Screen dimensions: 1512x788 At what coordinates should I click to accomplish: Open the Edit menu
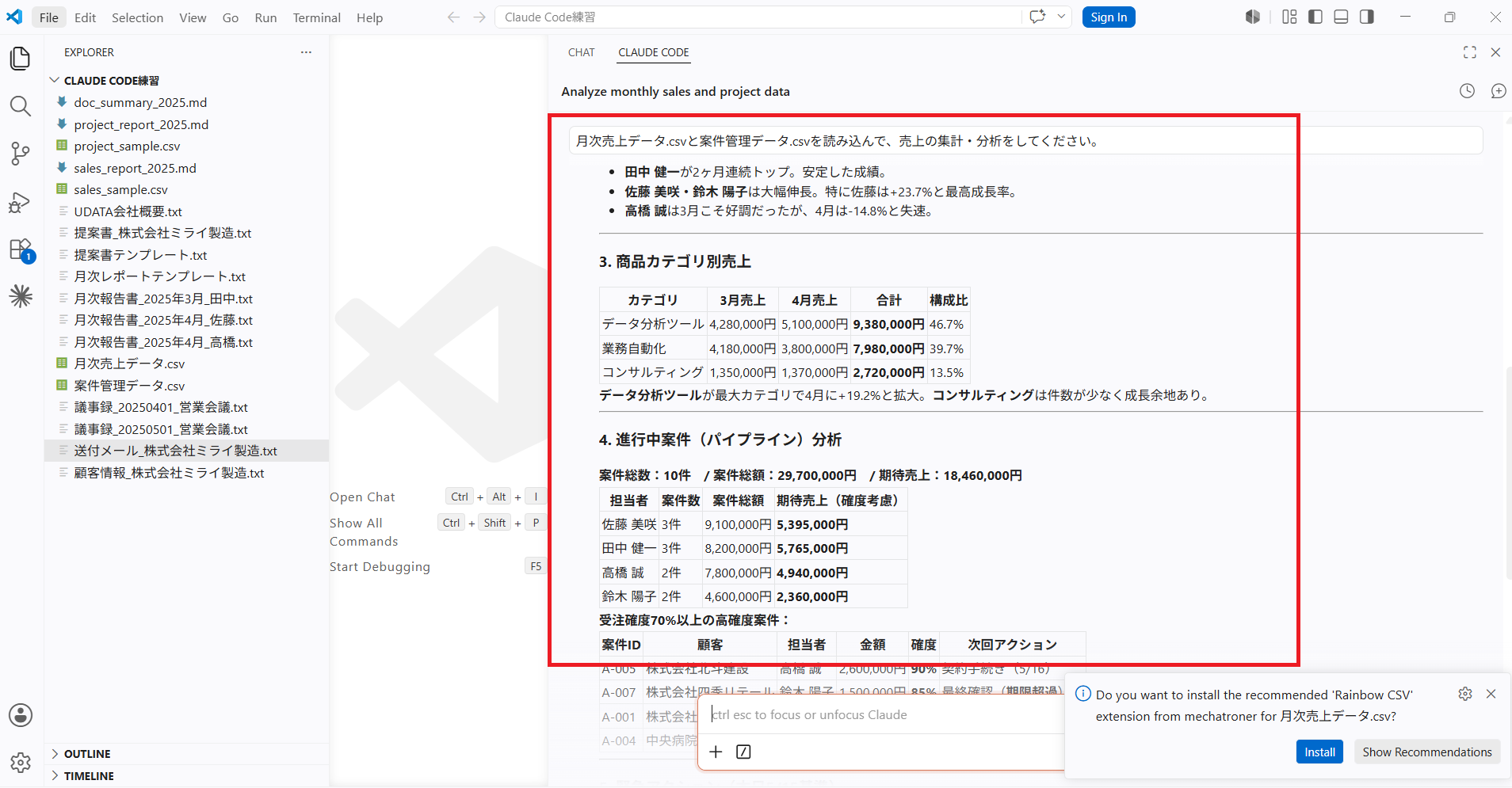pos(85,17)
